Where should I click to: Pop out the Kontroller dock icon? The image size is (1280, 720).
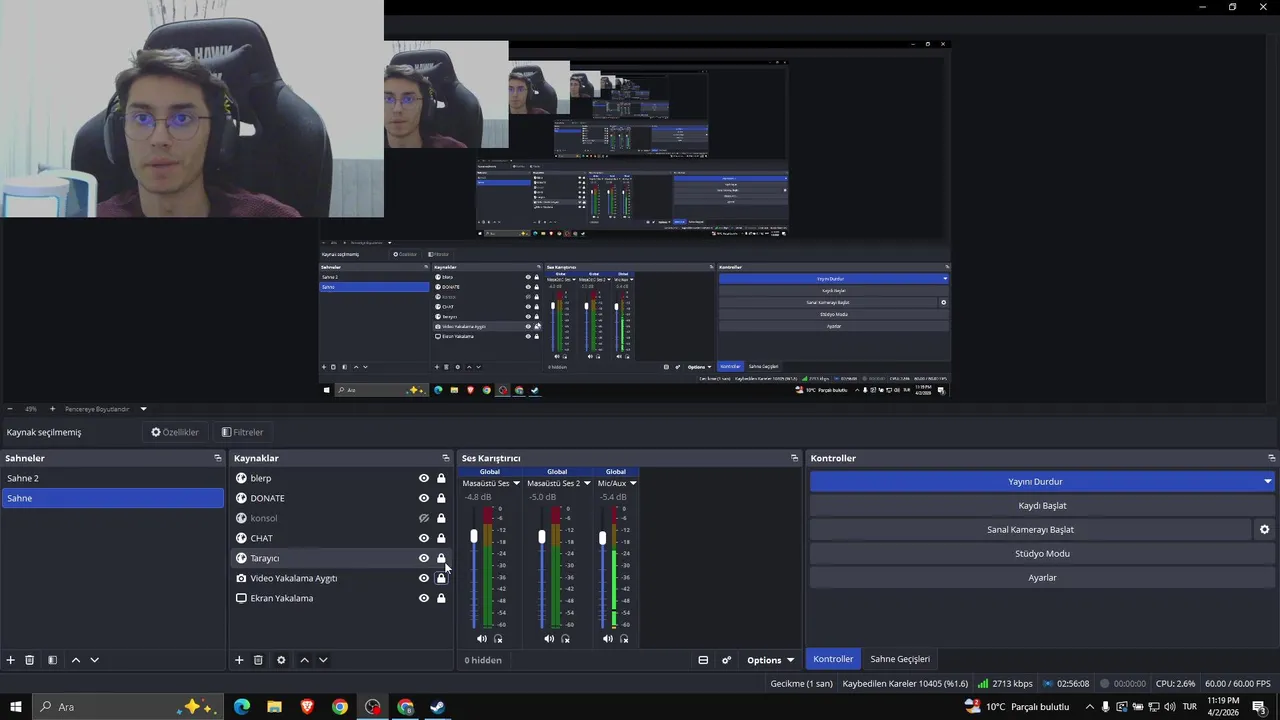pyautogui.click(x=1271, y=458)
